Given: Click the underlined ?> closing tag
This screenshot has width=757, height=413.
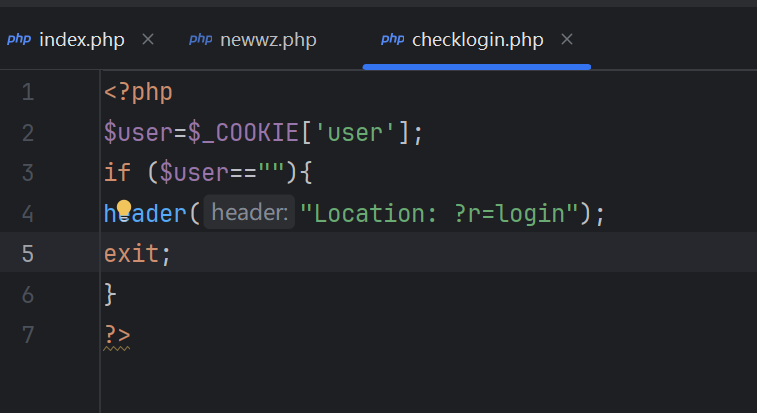Looking at the screenshot, I should pos(117,335).
